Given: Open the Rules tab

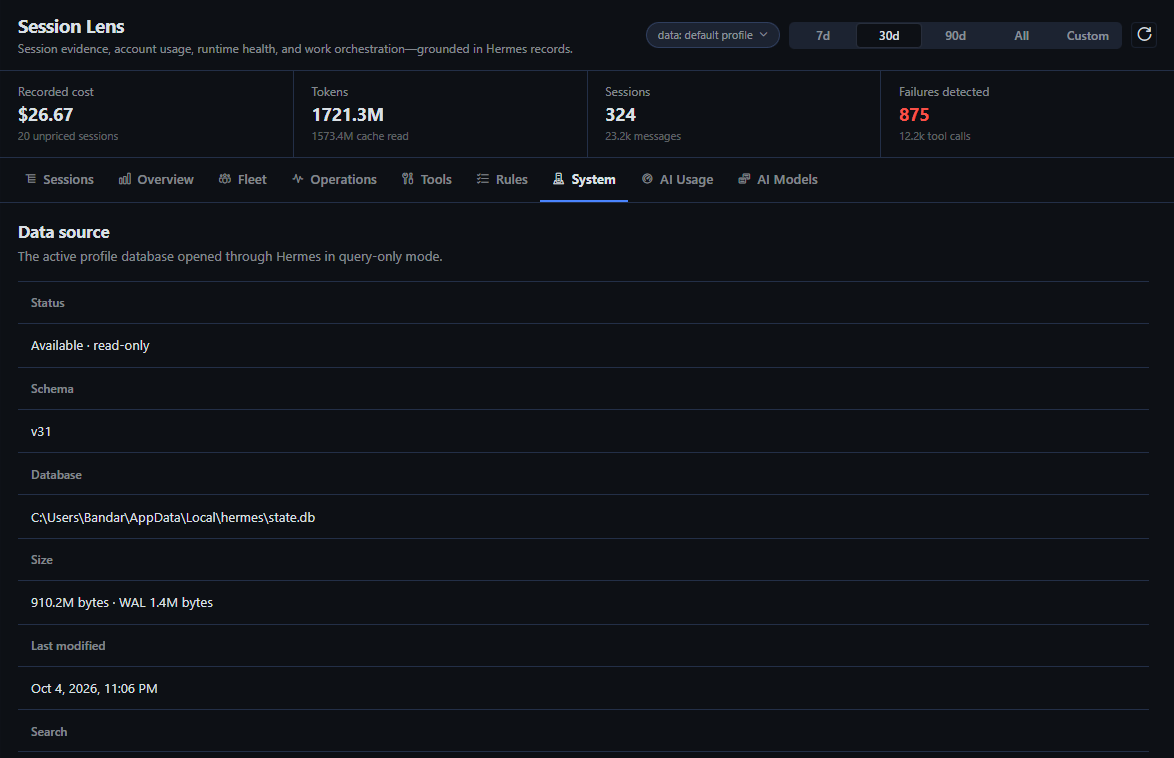Looking at the screenshot, I should click(x=502, y=179).
